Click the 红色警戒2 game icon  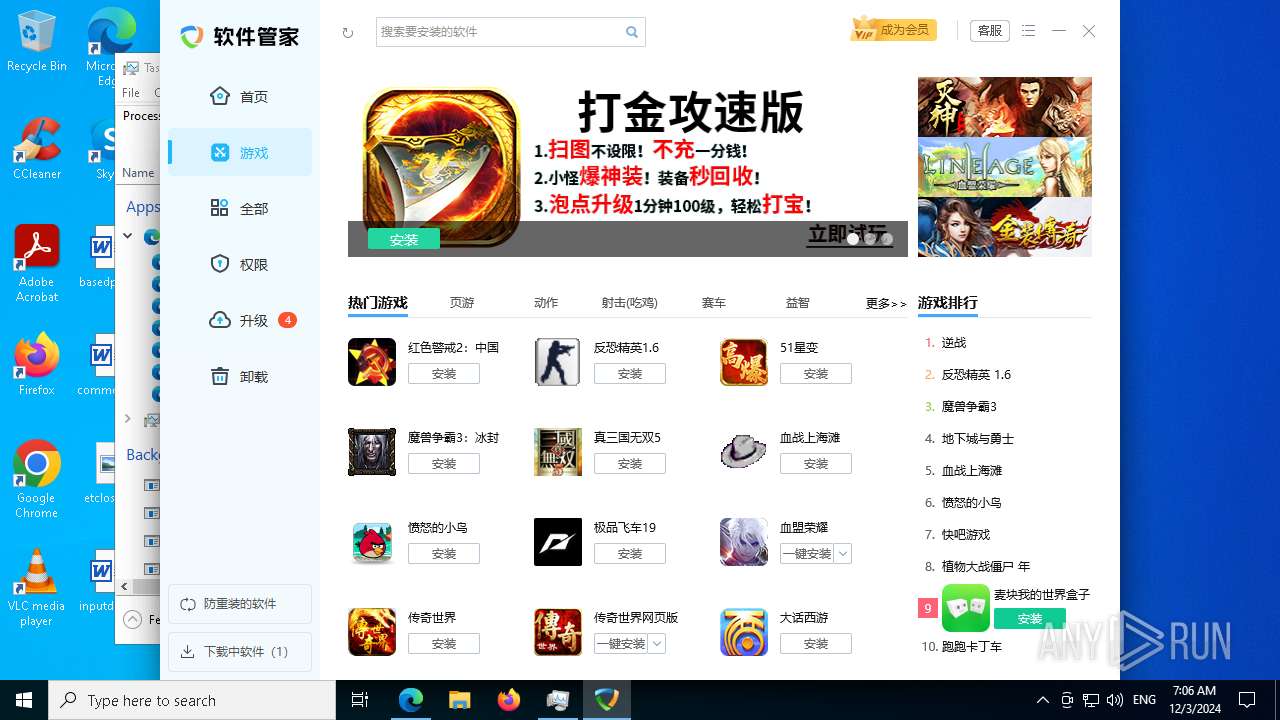372,362
